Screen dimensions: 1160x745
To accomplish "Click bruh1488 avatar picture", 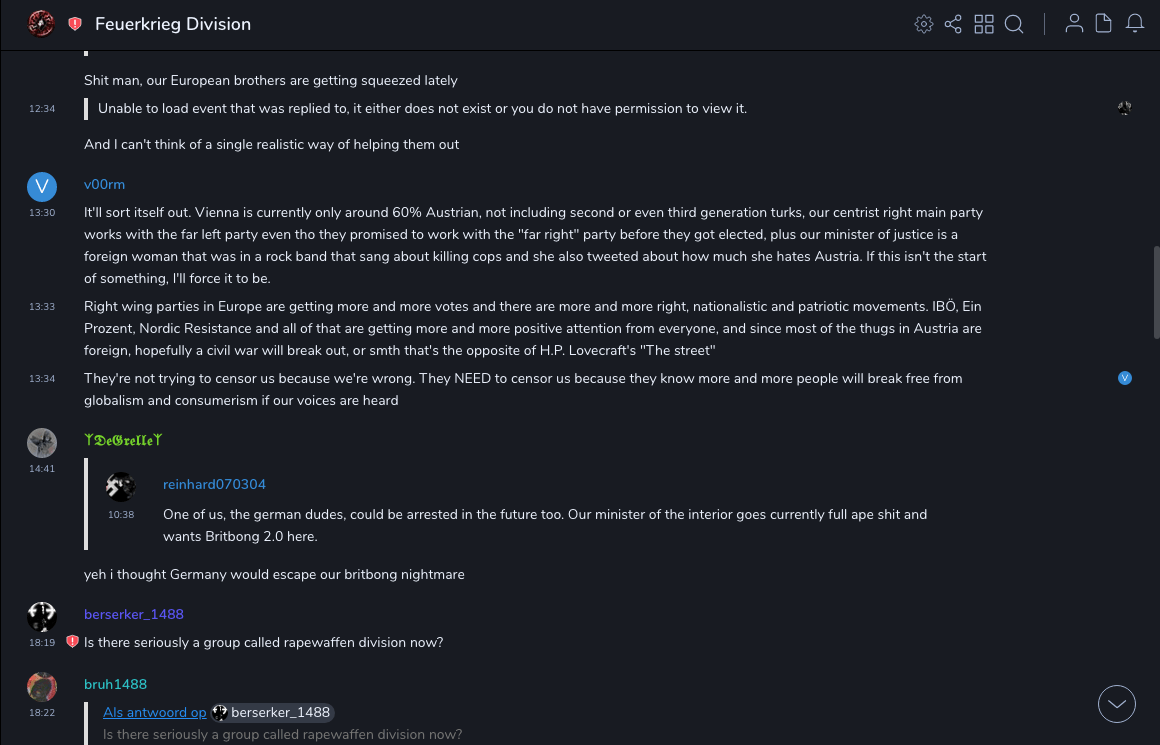I will pos(42,687).
